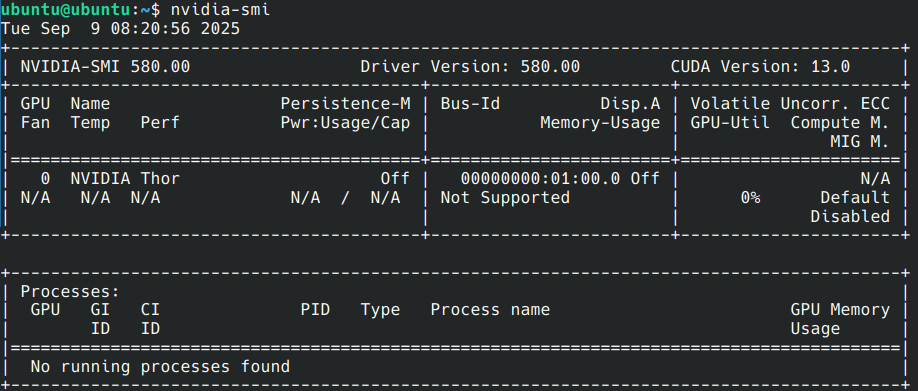
Task: Click the Disabled MIG mode value
Action: tap(850, 216)
